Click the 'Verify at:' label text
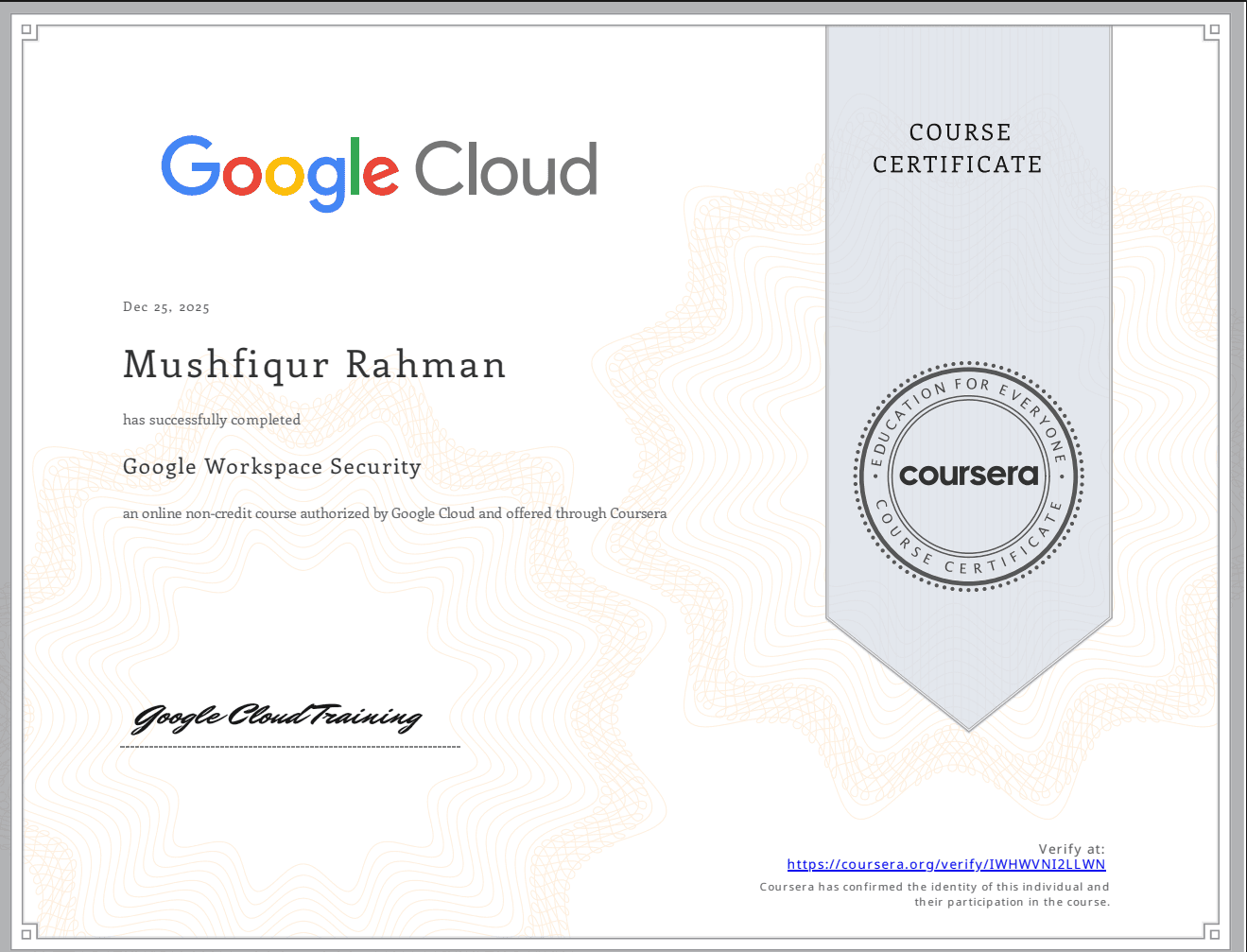 [1070, 849]
